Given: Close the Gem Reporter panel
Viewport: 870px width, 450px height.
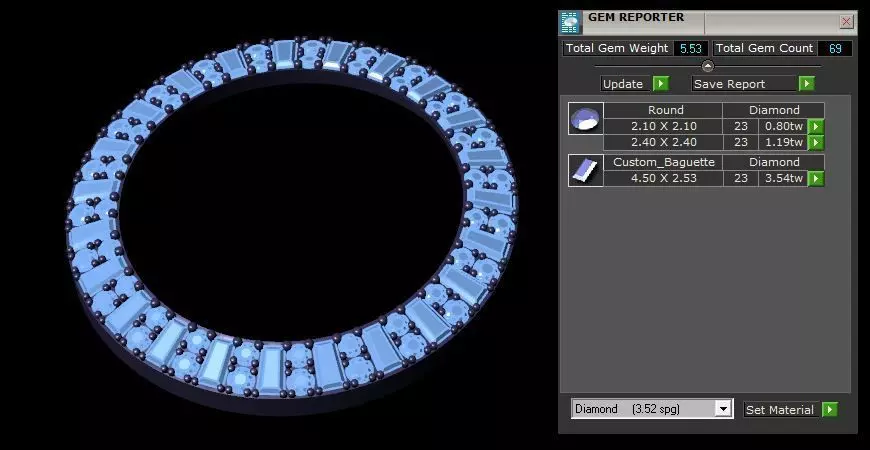Looking at the screenshot, I should coord(846,22).
